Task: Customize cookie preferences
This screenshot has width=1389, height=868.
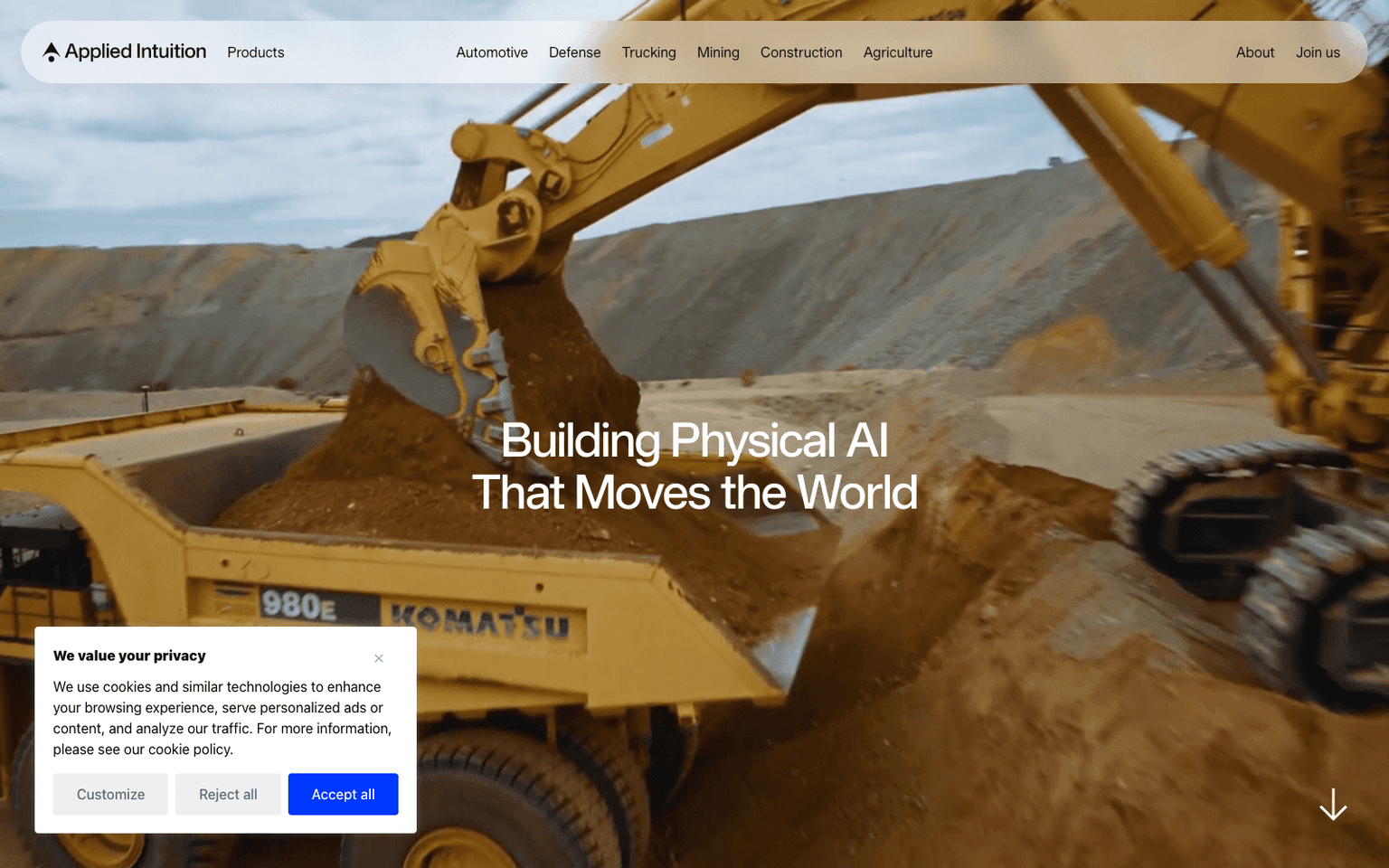Action: coord(110,794)
